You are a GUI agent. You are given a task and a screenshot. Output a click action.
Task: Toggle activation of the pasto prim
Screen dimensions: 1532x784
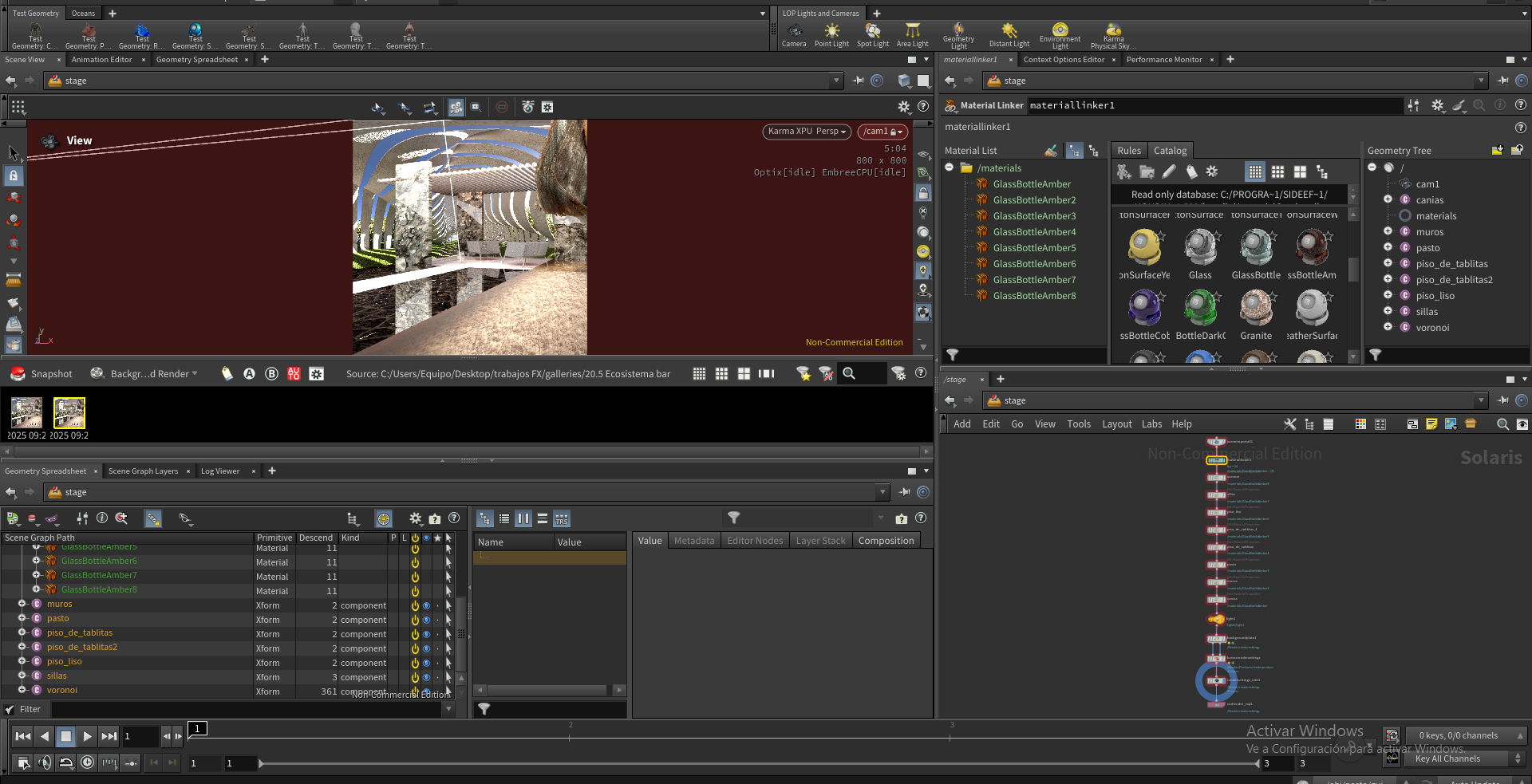click(x=415, y=620)
